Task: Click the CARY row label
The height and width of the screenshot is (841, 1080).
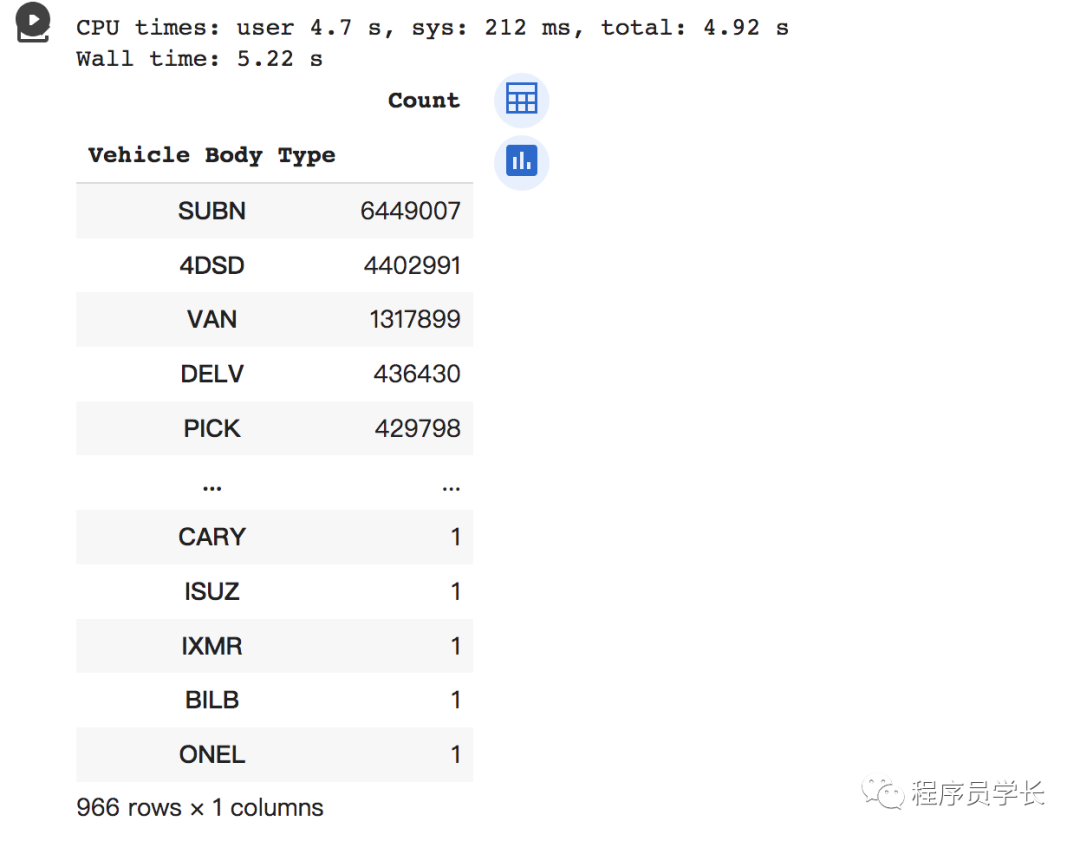Action: [x=211, y=537]
